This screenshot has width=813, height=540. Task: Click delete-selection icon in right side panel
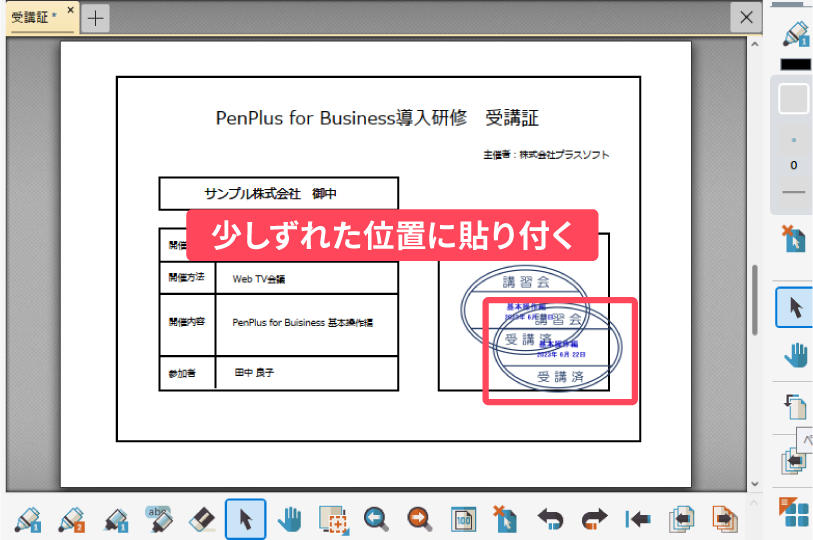pos(795,239)
